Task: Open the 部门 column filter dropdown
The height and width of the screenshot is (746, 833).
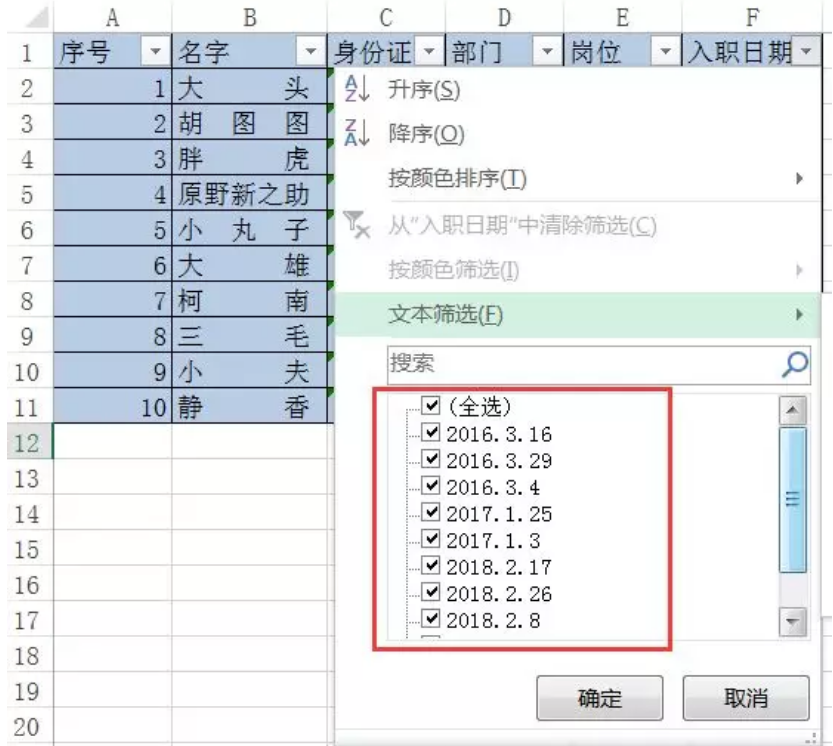Action: point(547,51)
